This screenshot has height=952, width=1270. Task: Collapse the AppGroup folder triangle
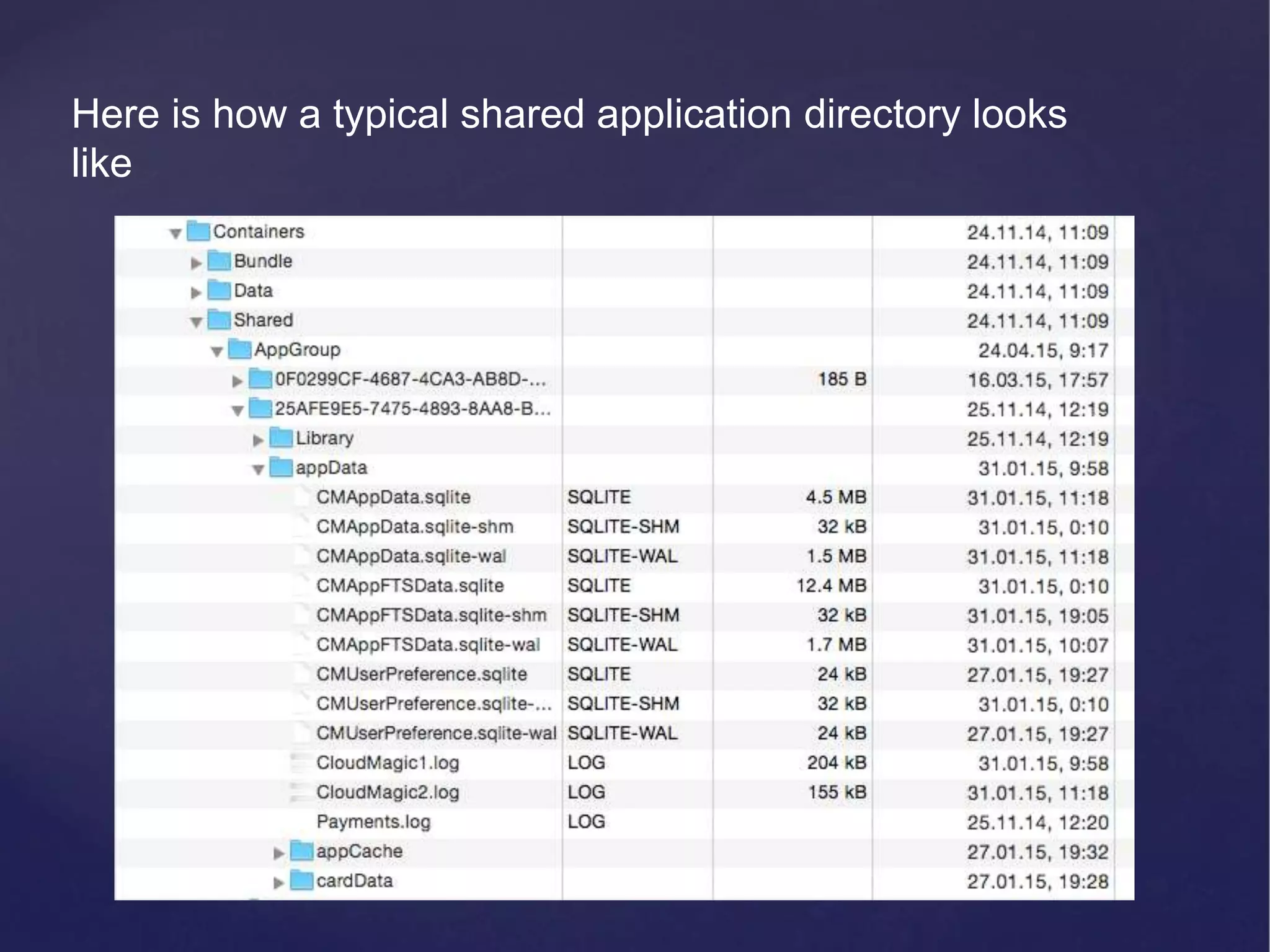[216, 352]
